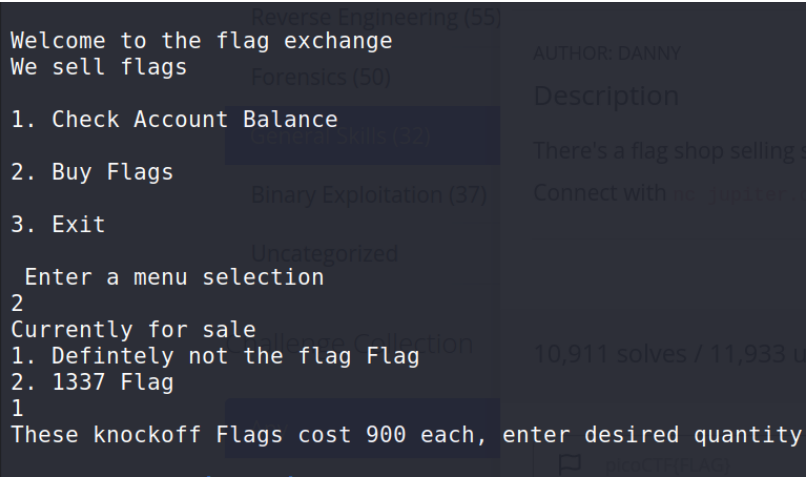Image resolution: width=809 pixels, height=481 pixels.
Task: Click the "2. Buy Flags" terminal option
Action: (92, 171)
